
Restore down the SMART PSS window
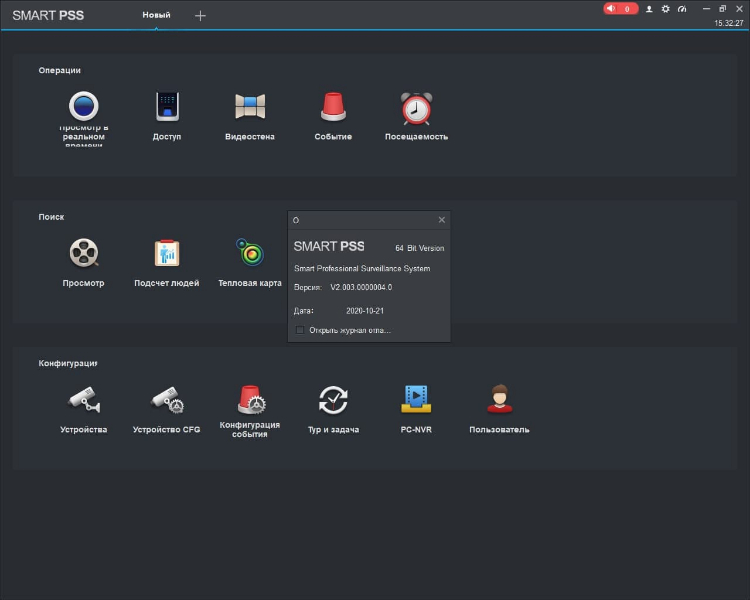pos(723,9)
